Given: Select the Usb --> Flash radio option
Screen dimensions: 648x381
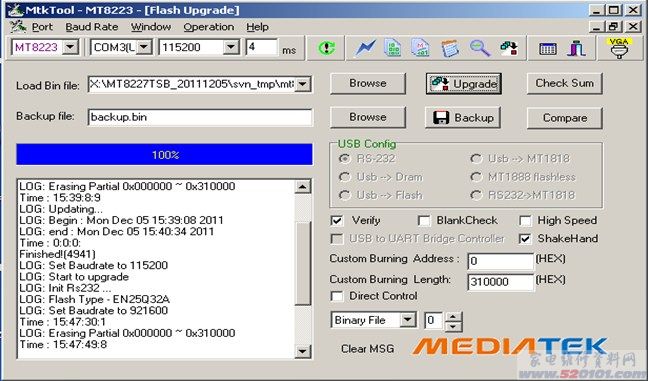Looking at the screenshot, I should [344, 195].
